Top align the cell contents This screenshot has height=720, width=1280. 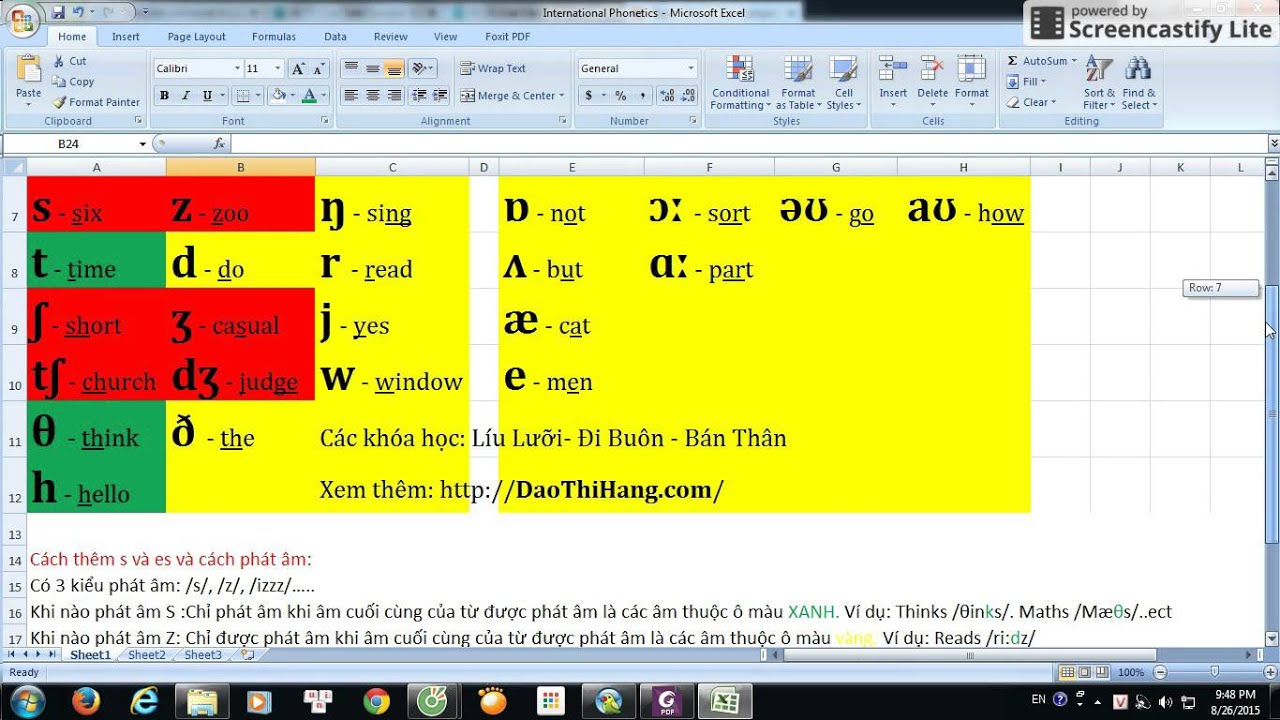point(350,69)
